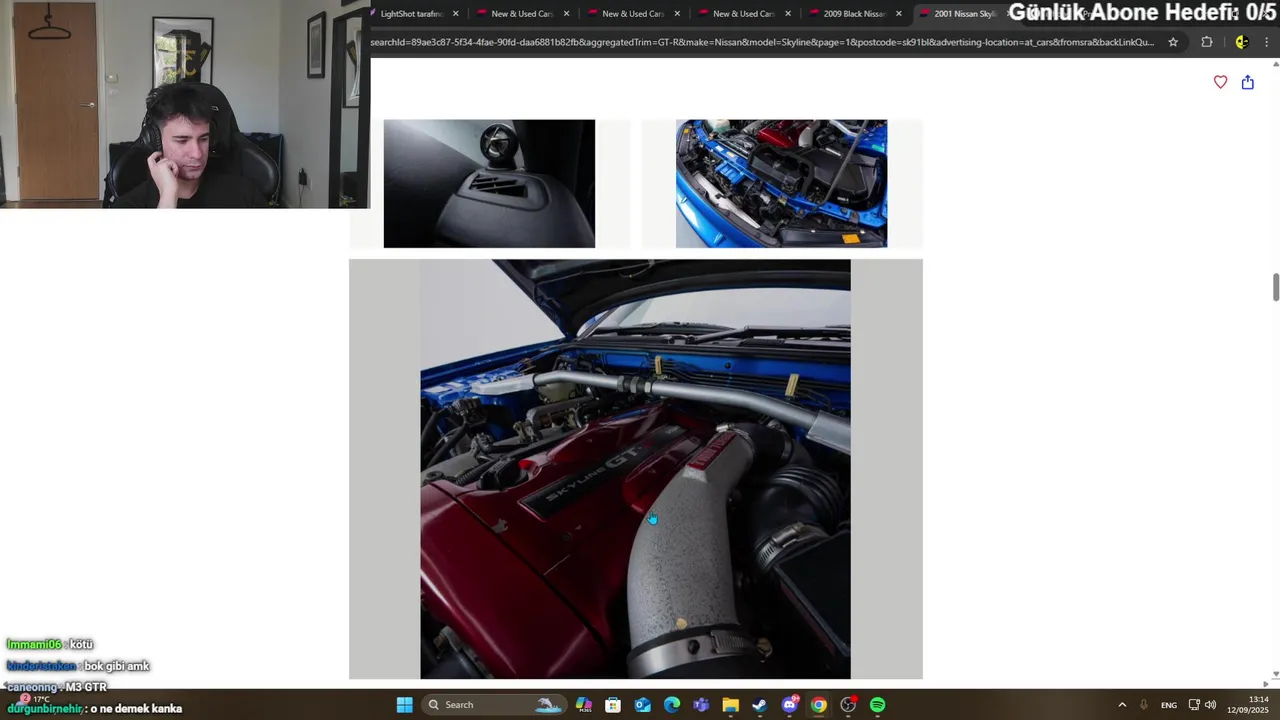Image resolution: width=1280 pixels, height=720 pixels.
Task: Click the microphone icon in the system tray
Action: coord(1143,705)
